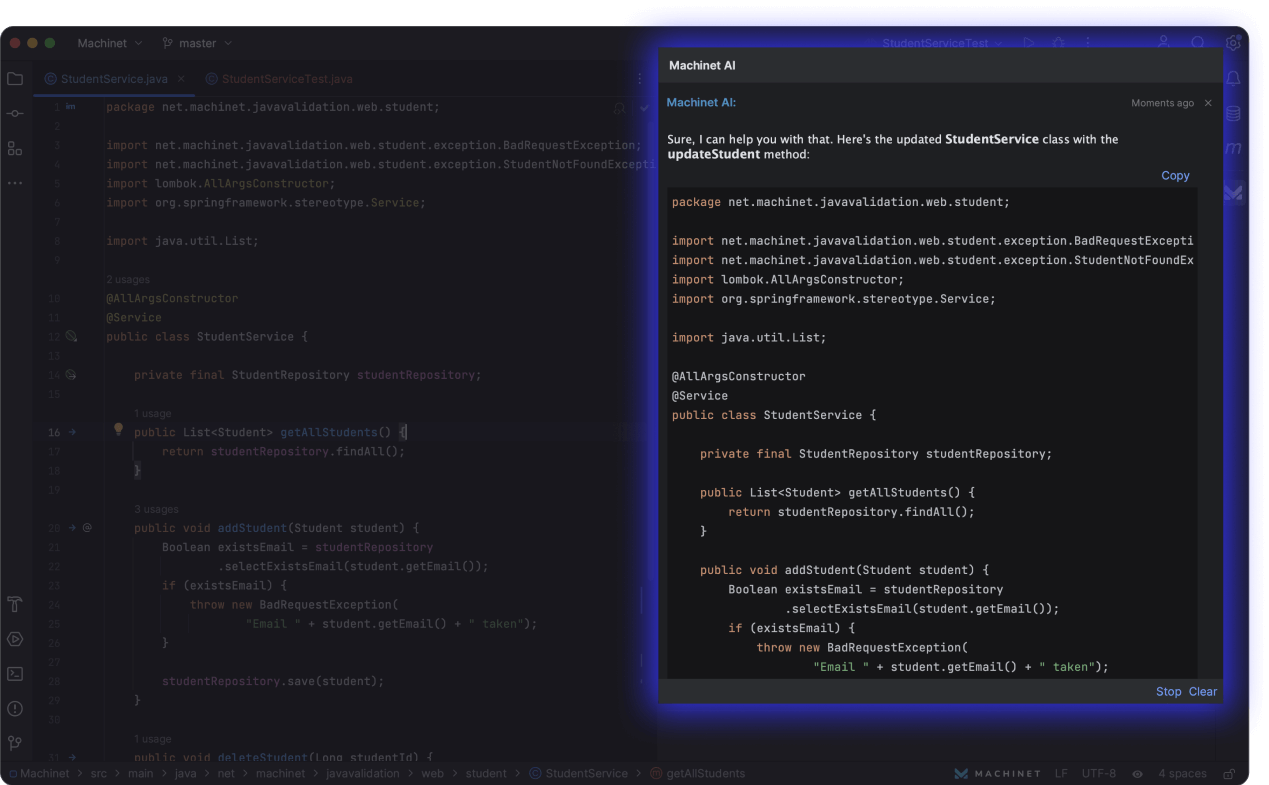
Task: Open the master branch dropdown
Action: coord(197,44)
